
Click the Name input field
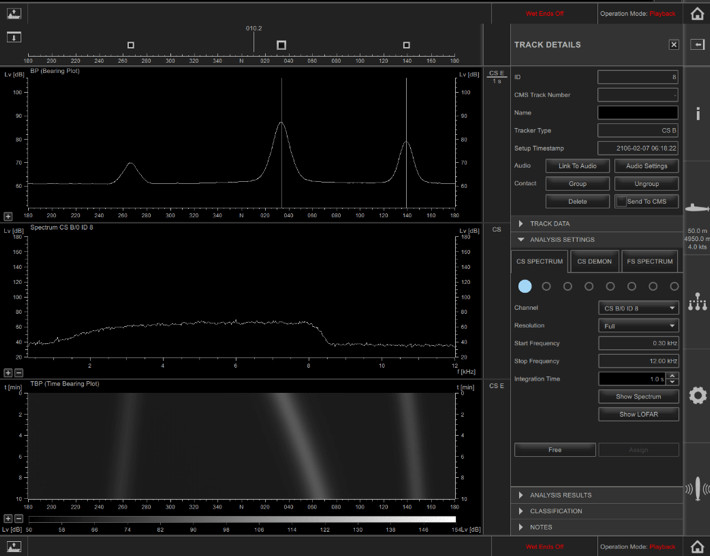(638, 112)
